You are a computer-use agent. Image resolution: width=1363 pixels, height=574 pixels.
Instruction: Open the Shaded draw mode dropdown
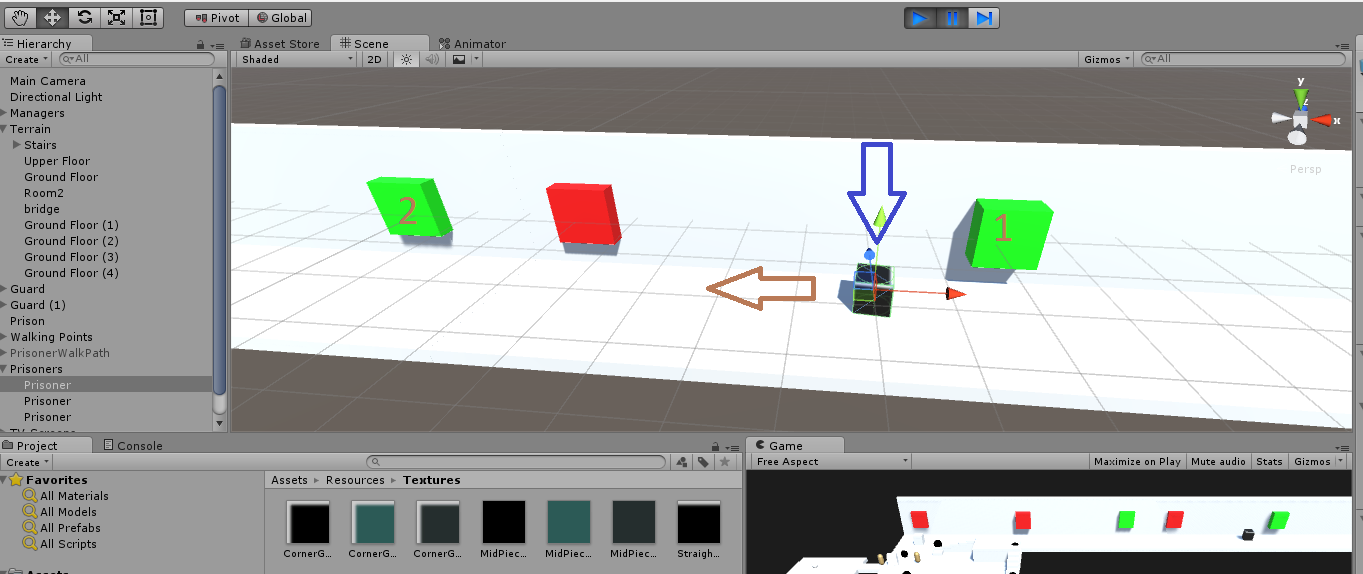point(297,59)
